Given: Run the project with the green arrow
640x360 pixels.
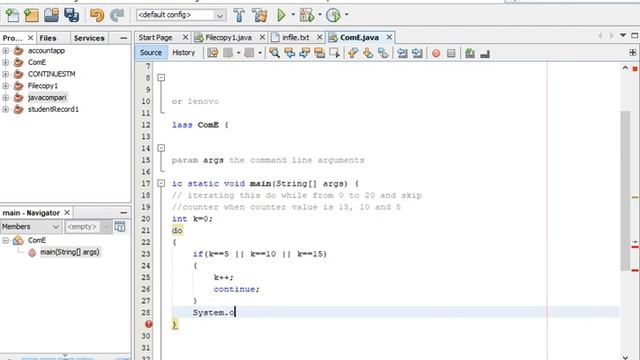Looking at the screenshot, I should [281, 15].
